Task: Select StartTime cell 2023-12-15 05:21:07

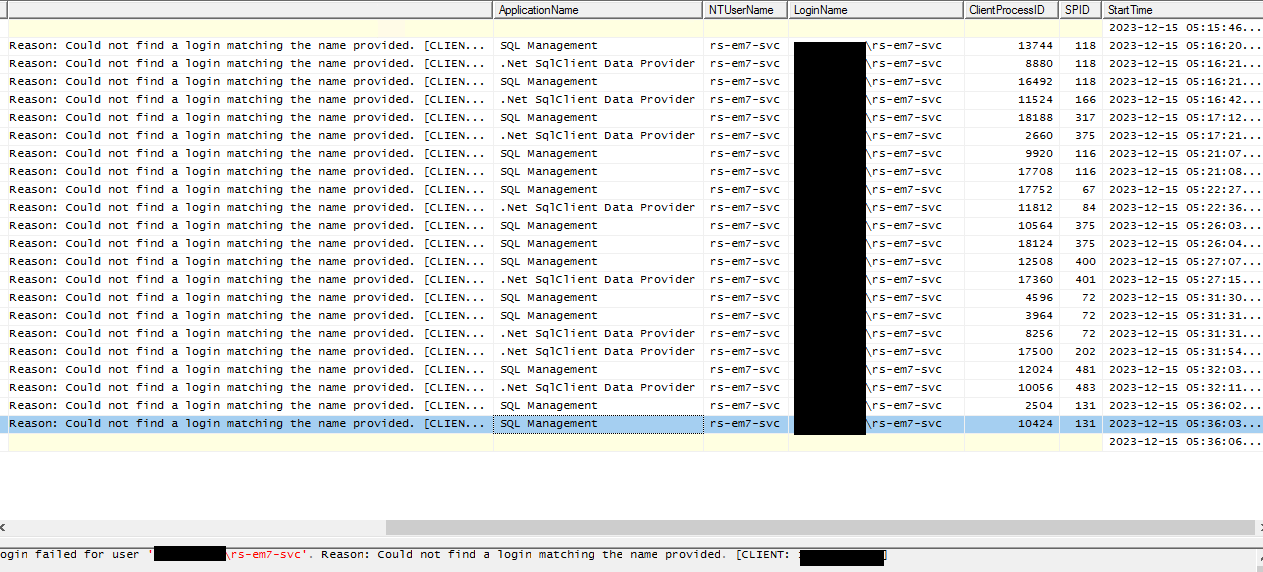Action: tap(1182, 153)
